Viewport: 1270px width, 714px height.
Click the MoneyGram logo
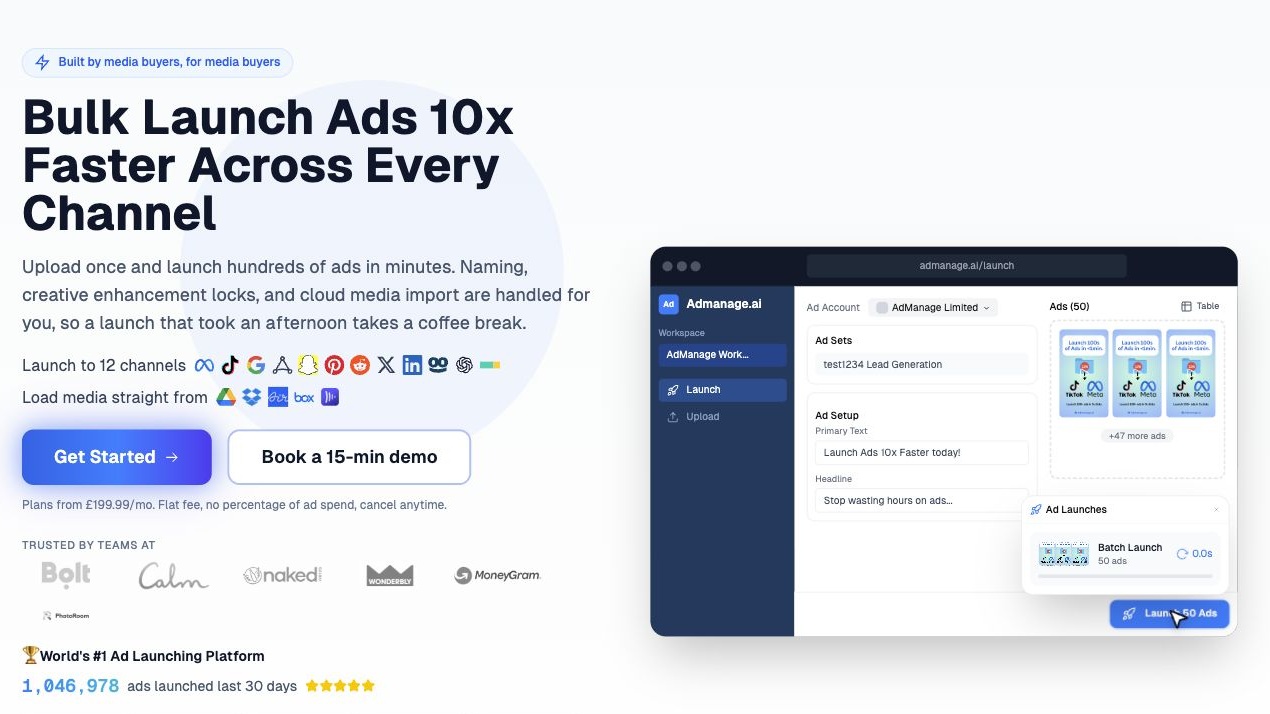pos(498,575)
